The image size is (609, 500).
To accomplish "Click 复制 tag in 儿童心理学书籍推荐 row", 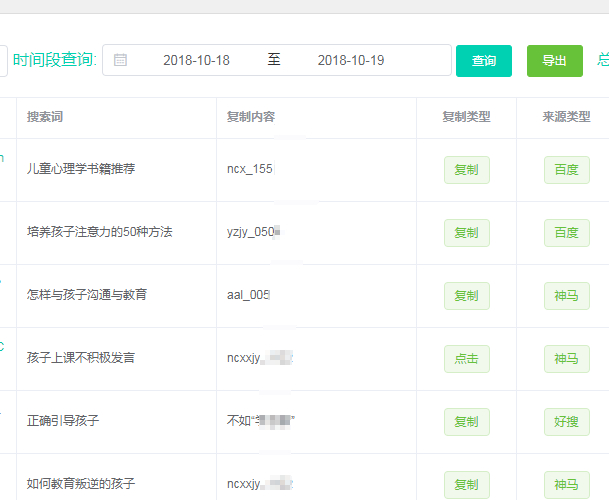I will point(466,170).
